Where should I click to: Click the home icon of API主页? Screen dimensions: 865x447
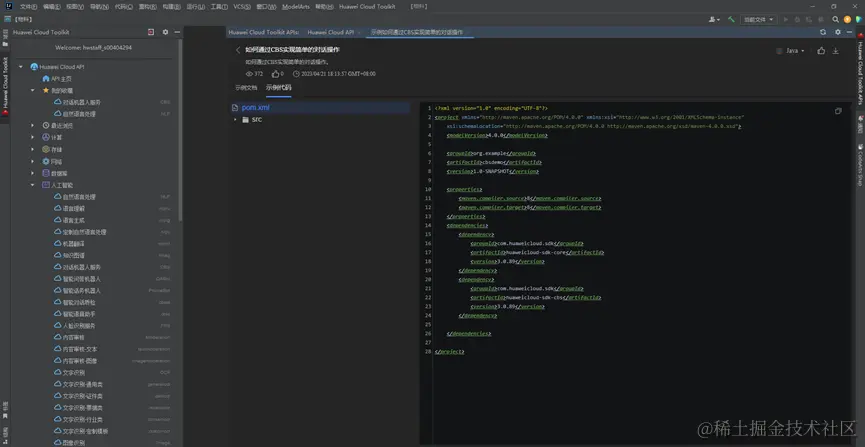pos(46,78)
